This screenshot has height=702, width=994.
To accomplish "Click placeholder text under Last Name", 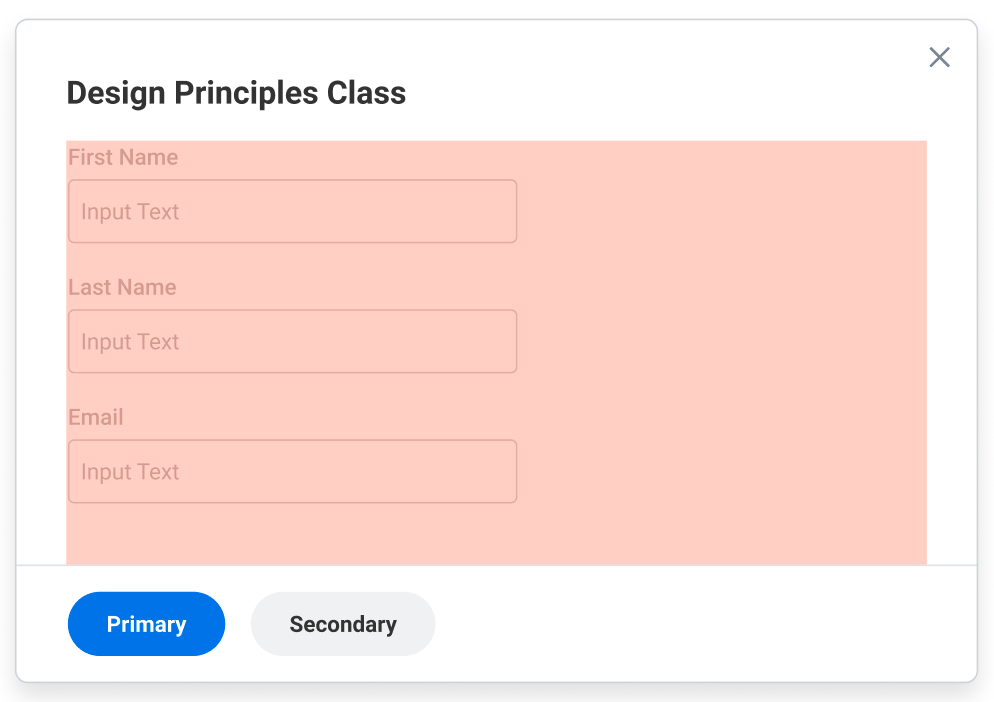I will tap(130, 342).
